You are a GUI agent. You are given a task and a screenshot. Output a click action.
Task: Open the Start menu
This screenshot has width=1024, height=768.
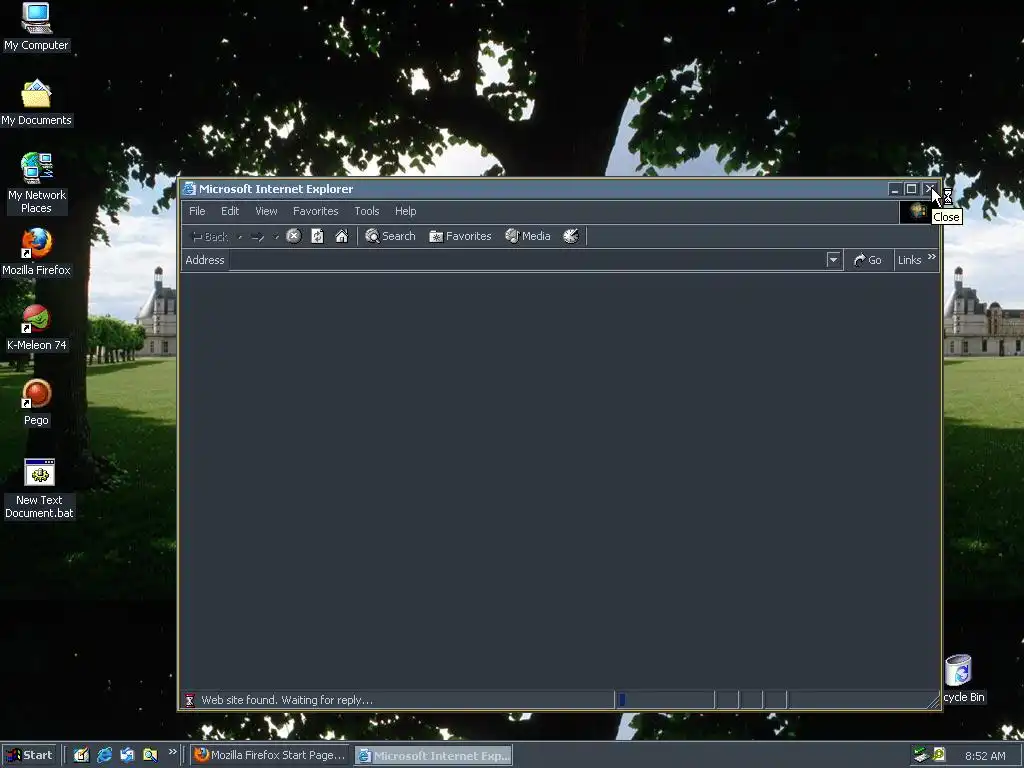pyautogui.click(x=29, y=755)
